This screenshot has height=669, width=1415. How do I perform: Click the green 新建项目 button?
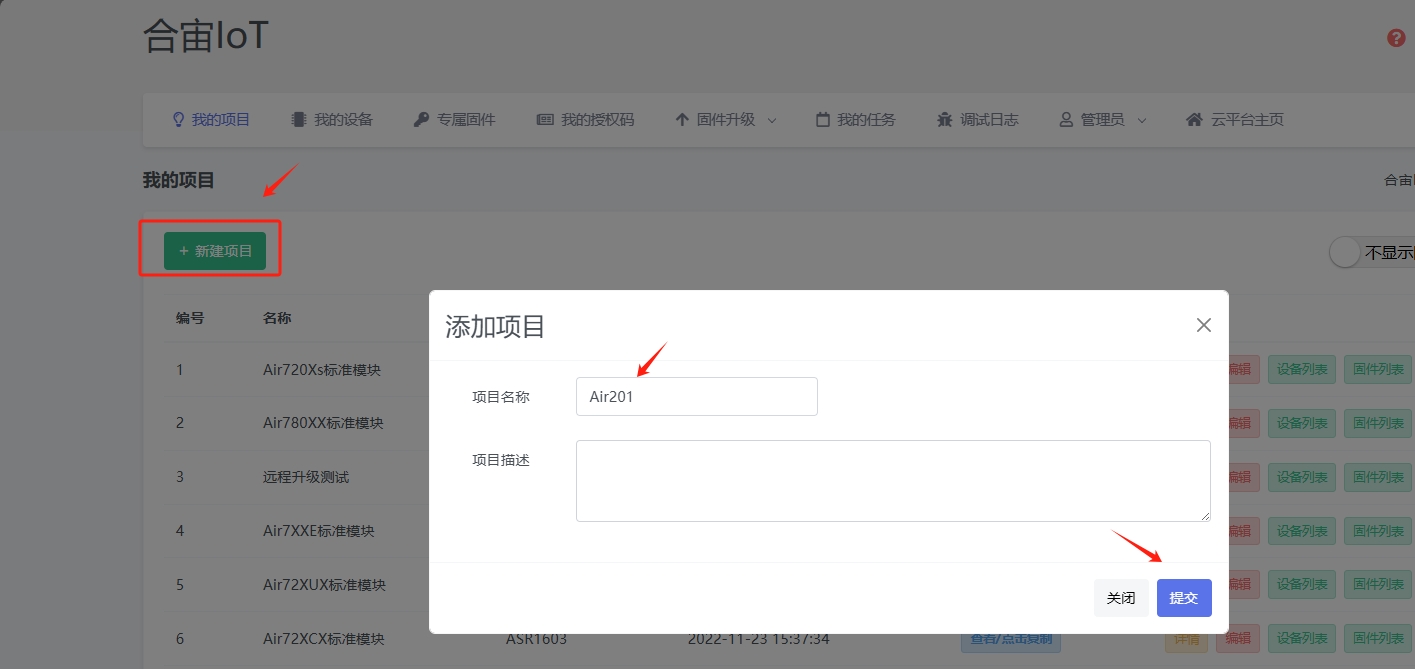tap(215, 251)
